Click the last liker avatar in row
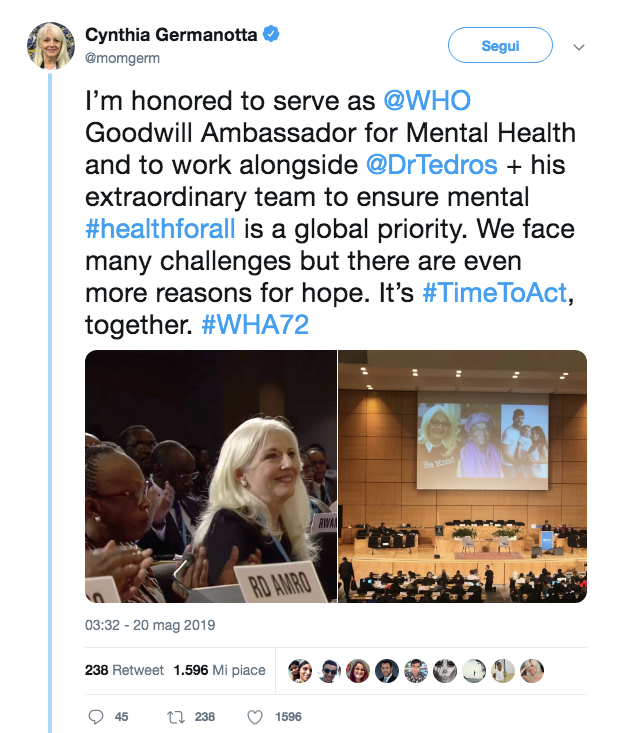 (532, 670)
